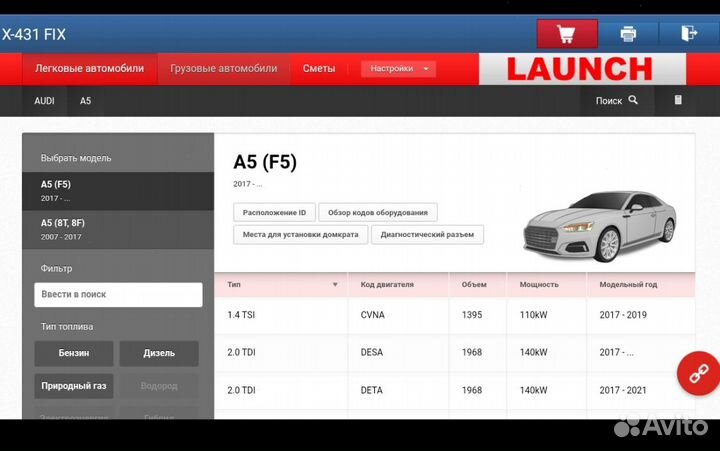The image size is (720, 451).
Task: Select A5 breadcrumb item
Action: 85,101
